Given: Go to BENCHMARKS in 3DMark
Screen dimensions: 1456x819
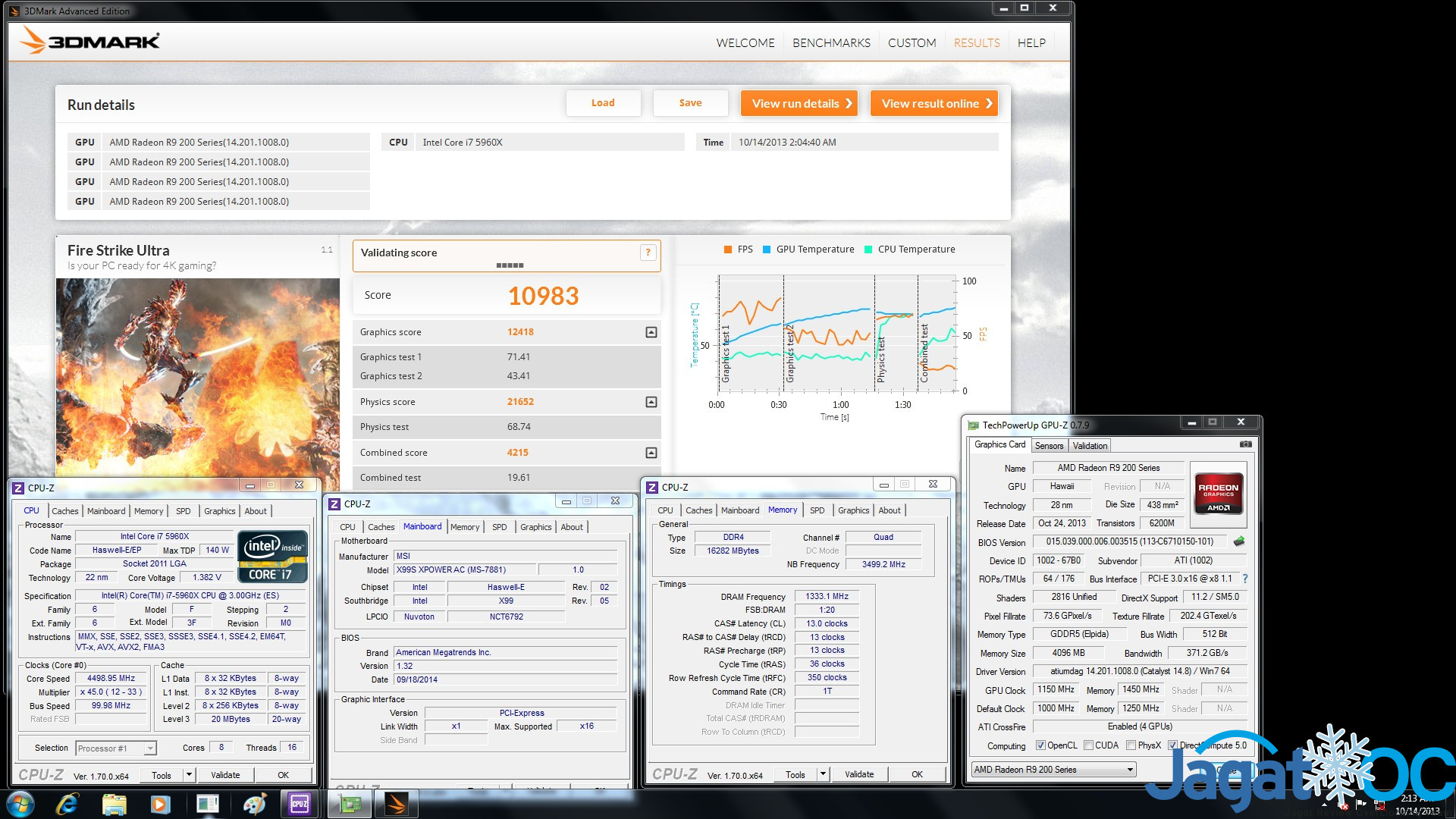Looking at the screenshot, I should pyautogui.click(x=831, y=43).
